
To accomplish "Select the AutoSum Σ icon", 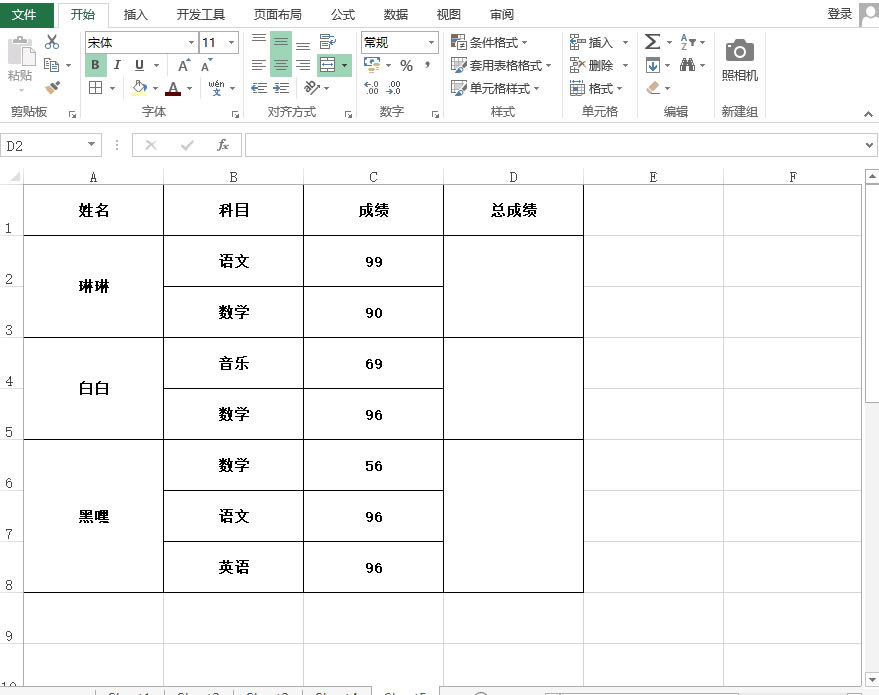I will pyautogui.click(x=655, y=42).
